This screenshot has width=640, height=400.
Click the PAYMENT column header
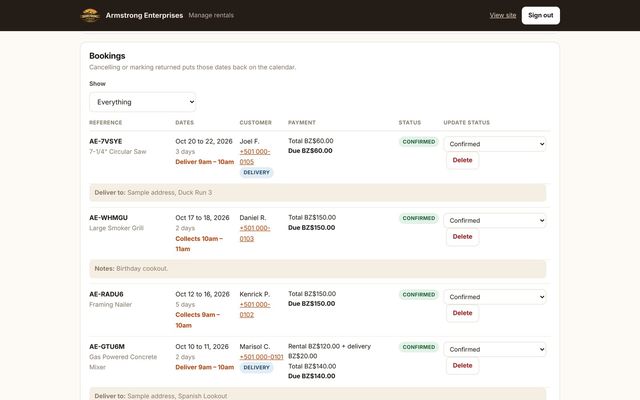302,122
